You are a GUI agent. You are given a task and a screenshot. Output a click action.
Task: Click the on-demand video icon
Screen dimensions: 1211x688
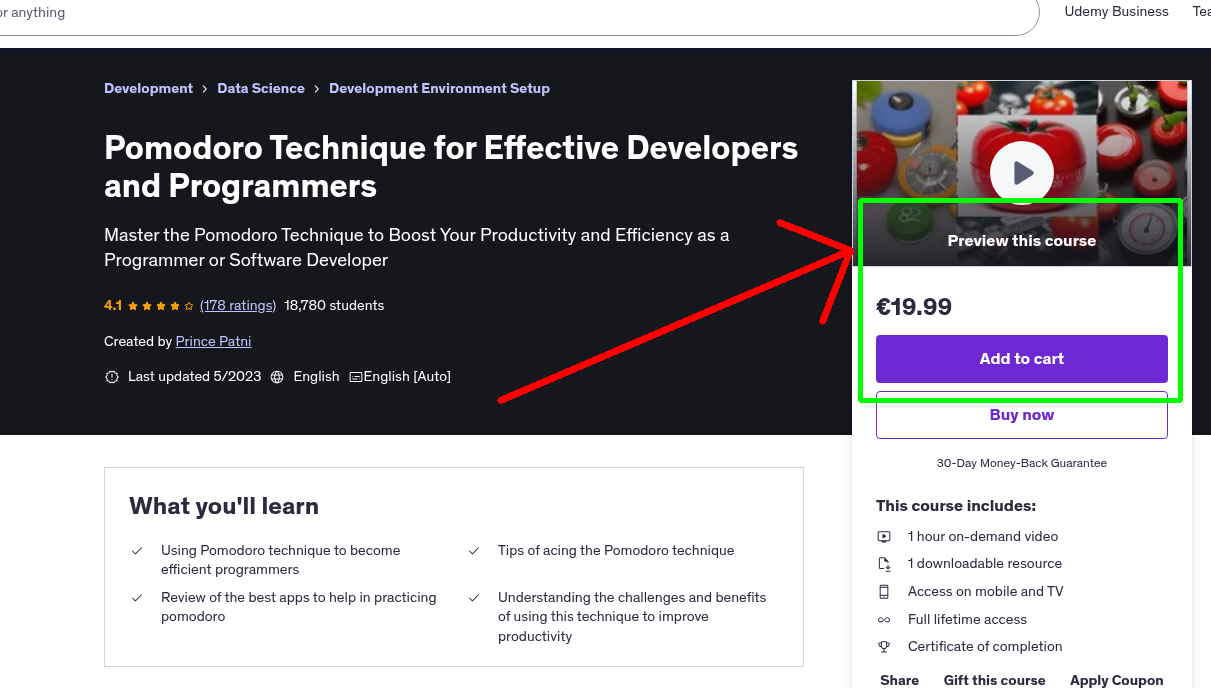coord(884,536)
